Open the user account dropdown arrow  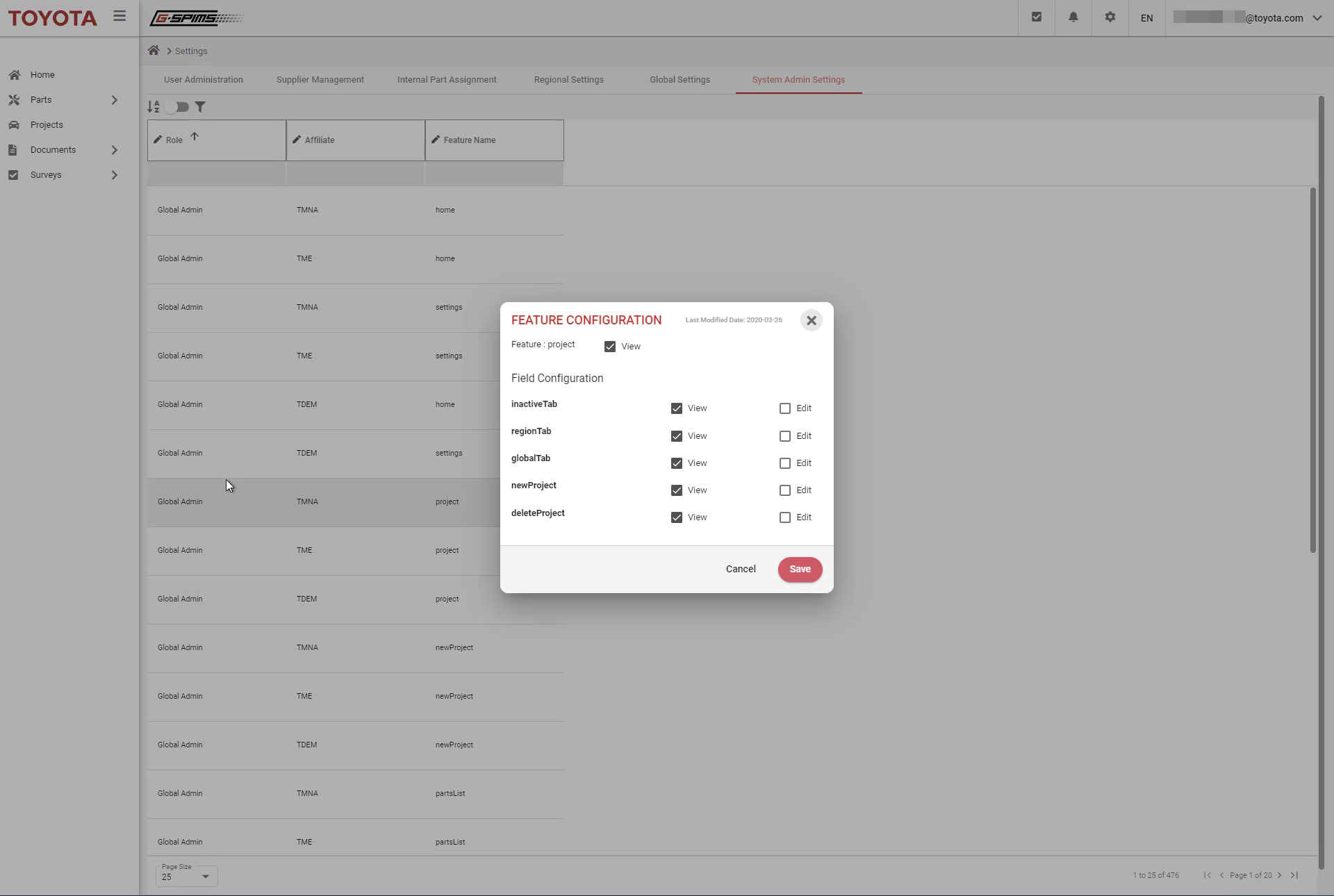1317,18
